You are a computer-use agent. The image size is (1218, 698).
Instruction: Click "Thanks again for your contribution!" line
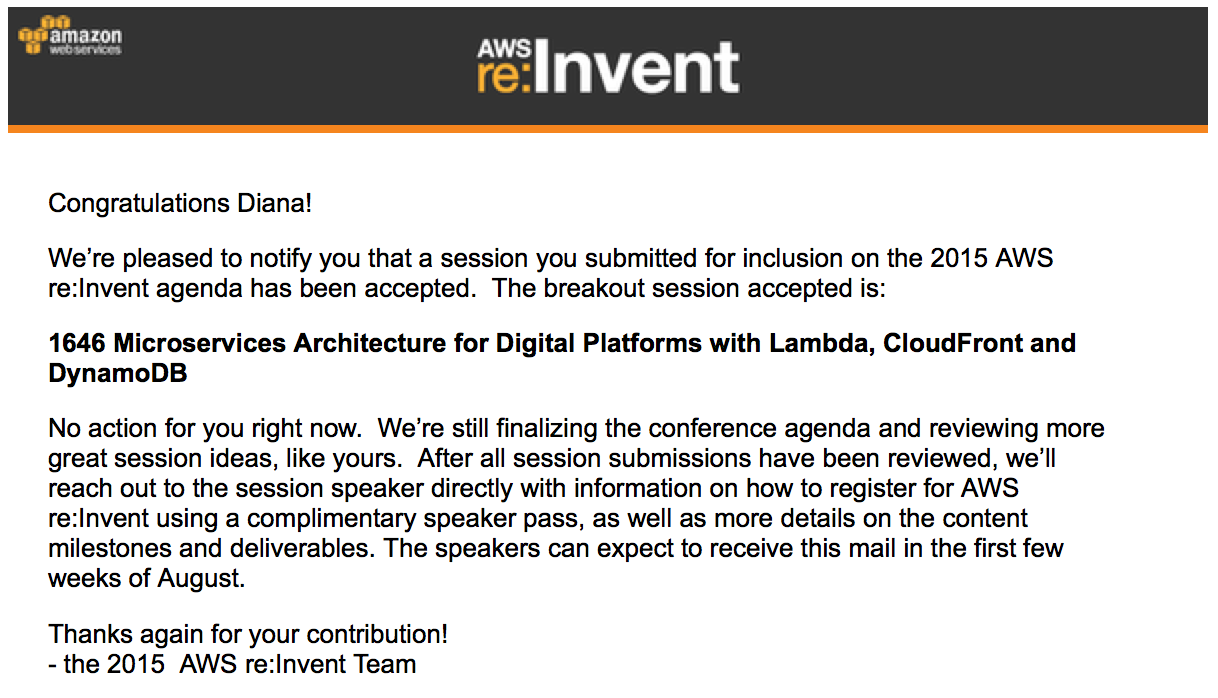[x=248, y=635]
